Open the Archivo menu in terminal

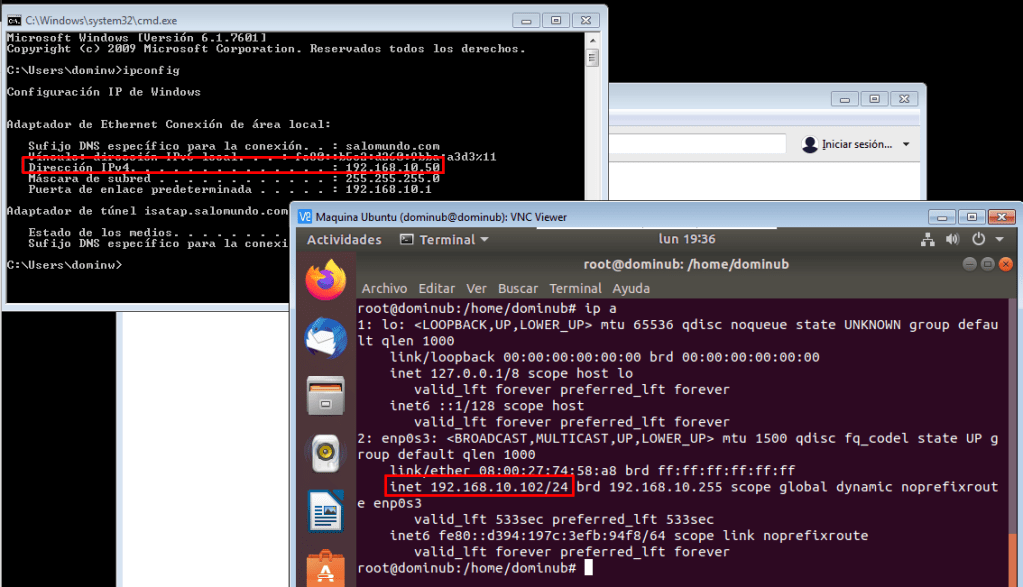tap(384, 288)
